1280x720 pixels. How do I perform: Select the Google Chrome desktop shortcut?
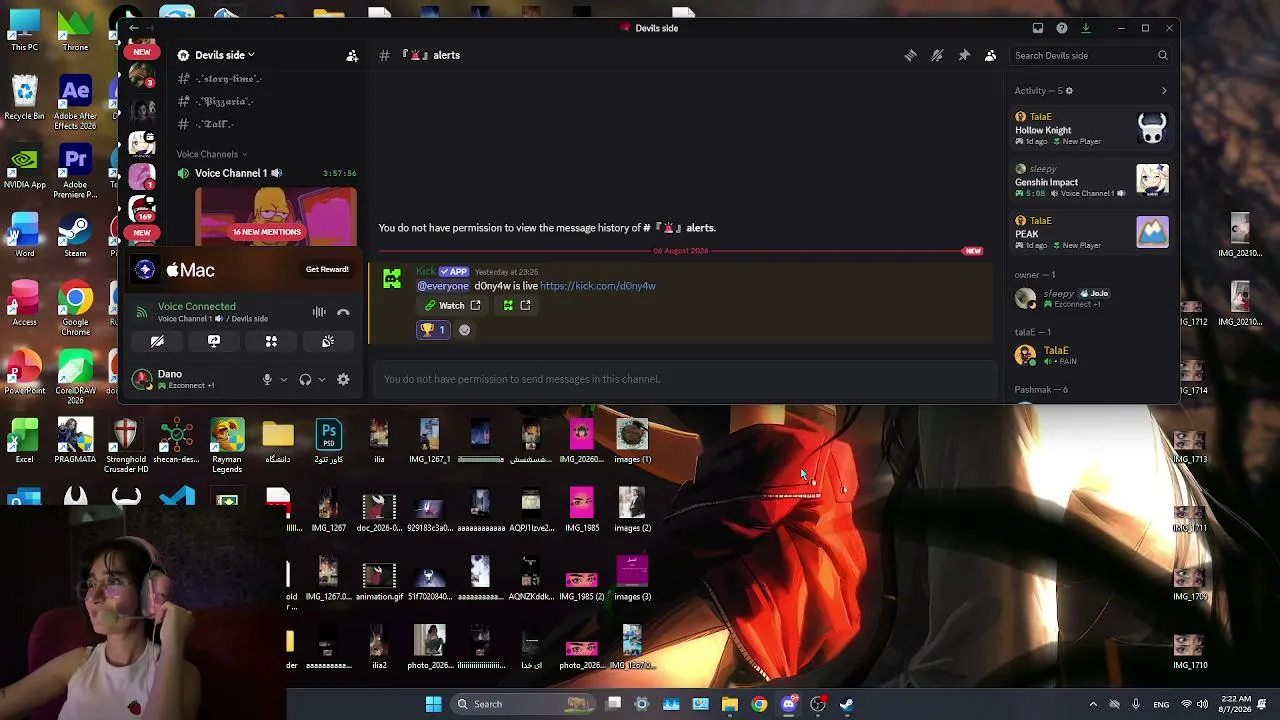75,307
